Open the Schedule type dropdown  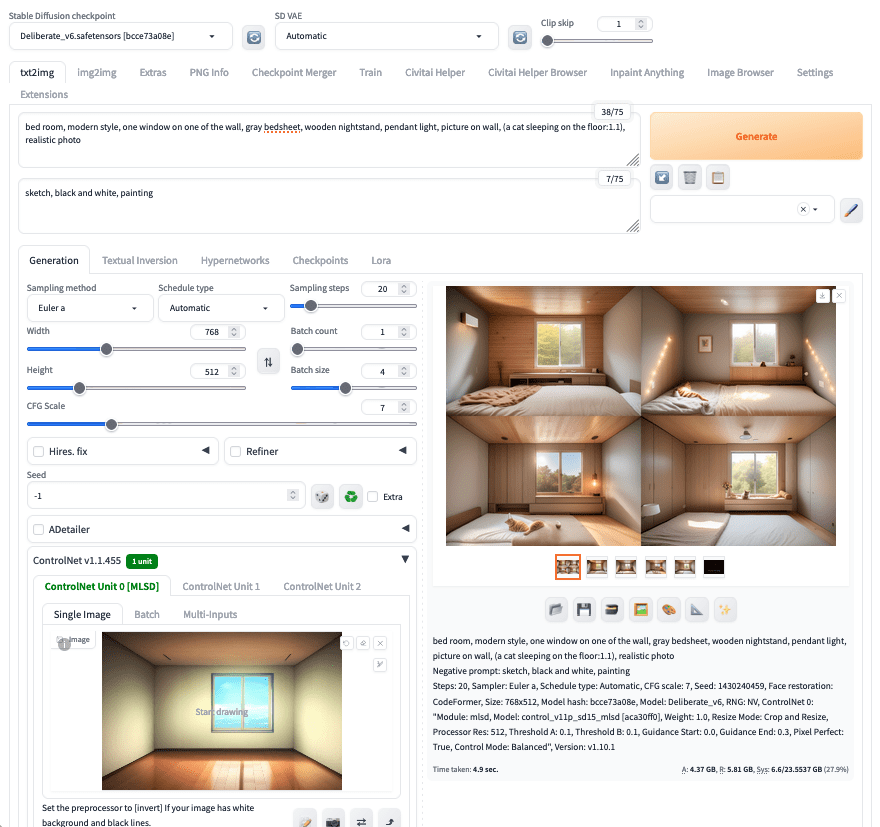point(221,308)
